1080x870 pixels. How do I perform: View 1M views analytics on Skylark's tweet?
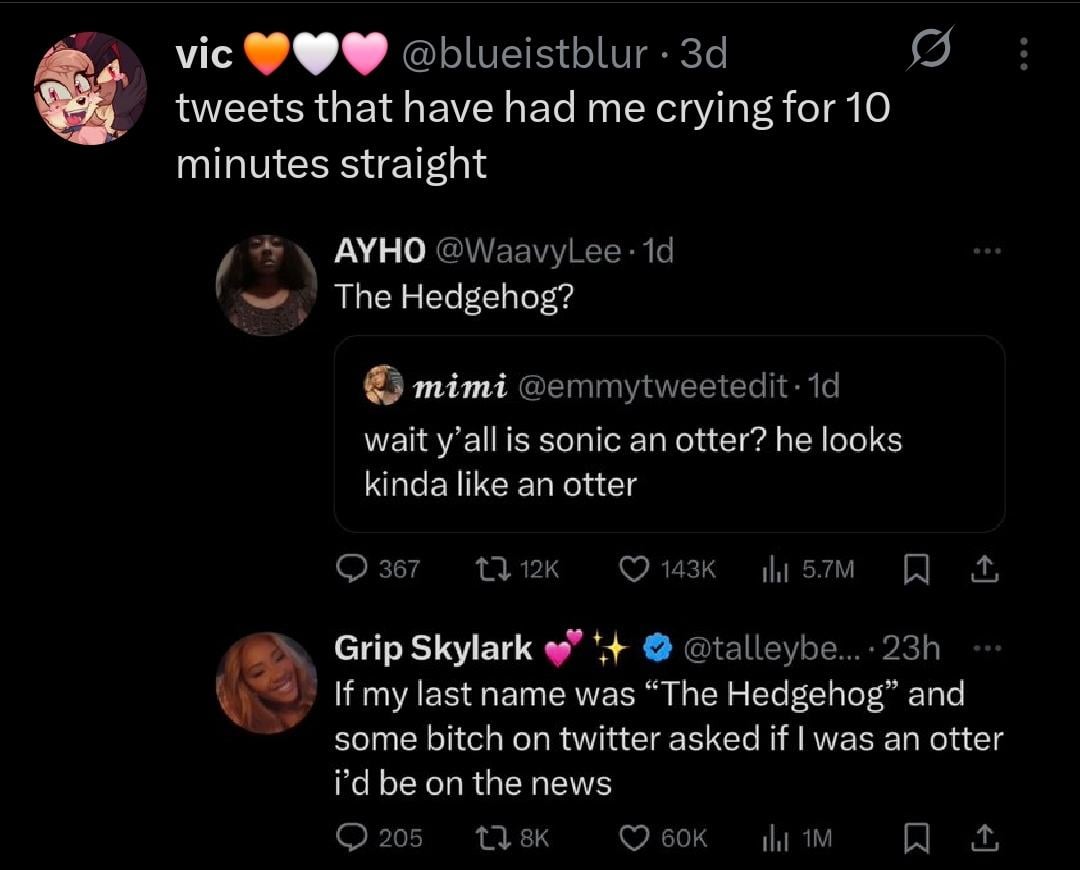797,838
